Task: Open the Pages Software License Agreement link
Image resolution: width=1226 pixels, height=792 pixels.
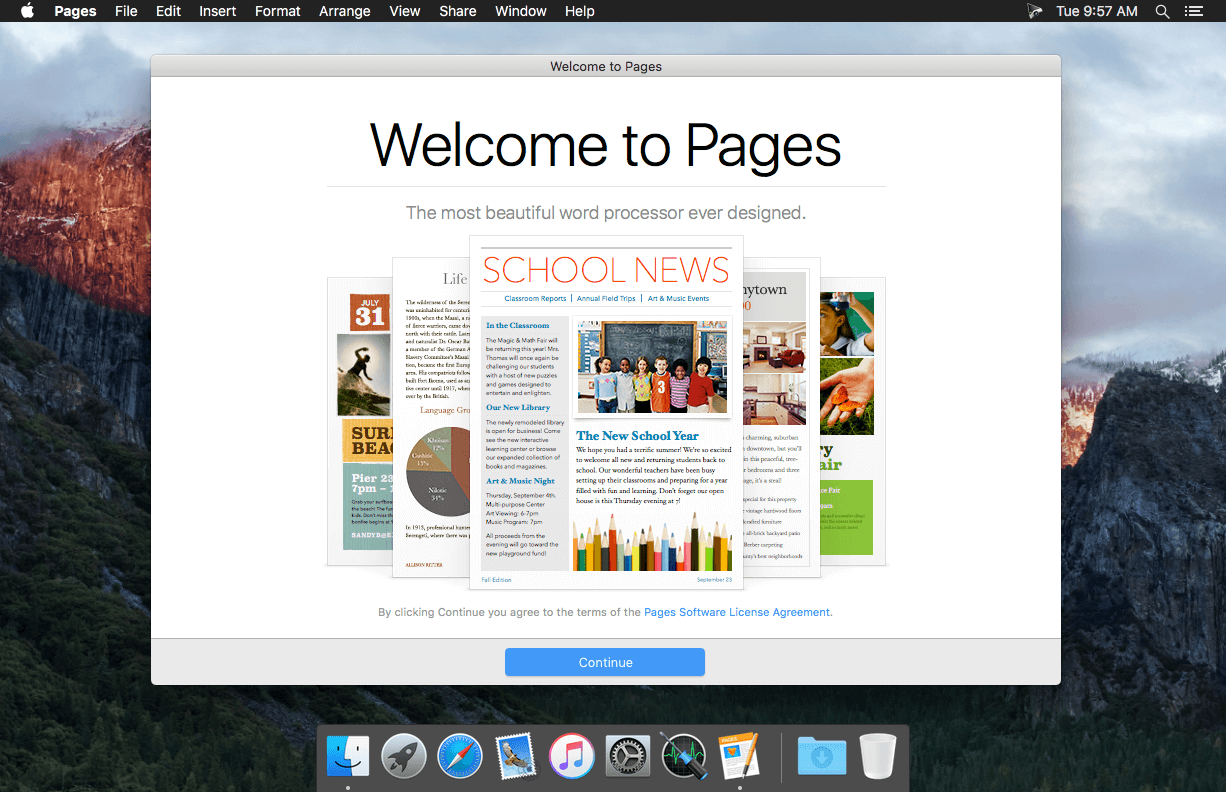Action: [737, 612]
